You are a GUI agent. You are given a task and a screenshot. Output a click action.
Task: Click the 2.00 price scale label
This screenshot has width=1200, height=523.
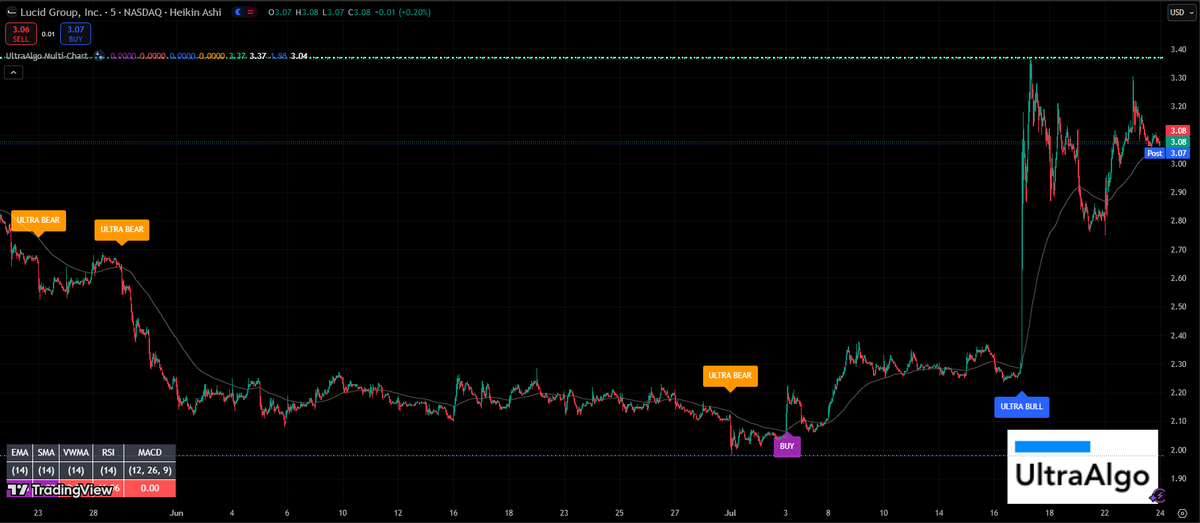tap(1178, 450)
